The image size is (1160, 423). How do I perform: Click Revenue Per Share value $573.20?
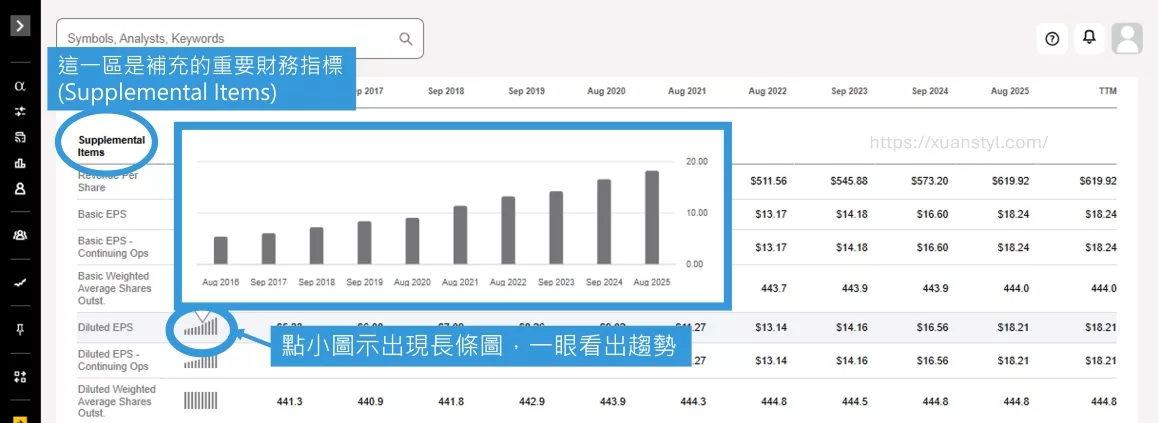[930, 180]
